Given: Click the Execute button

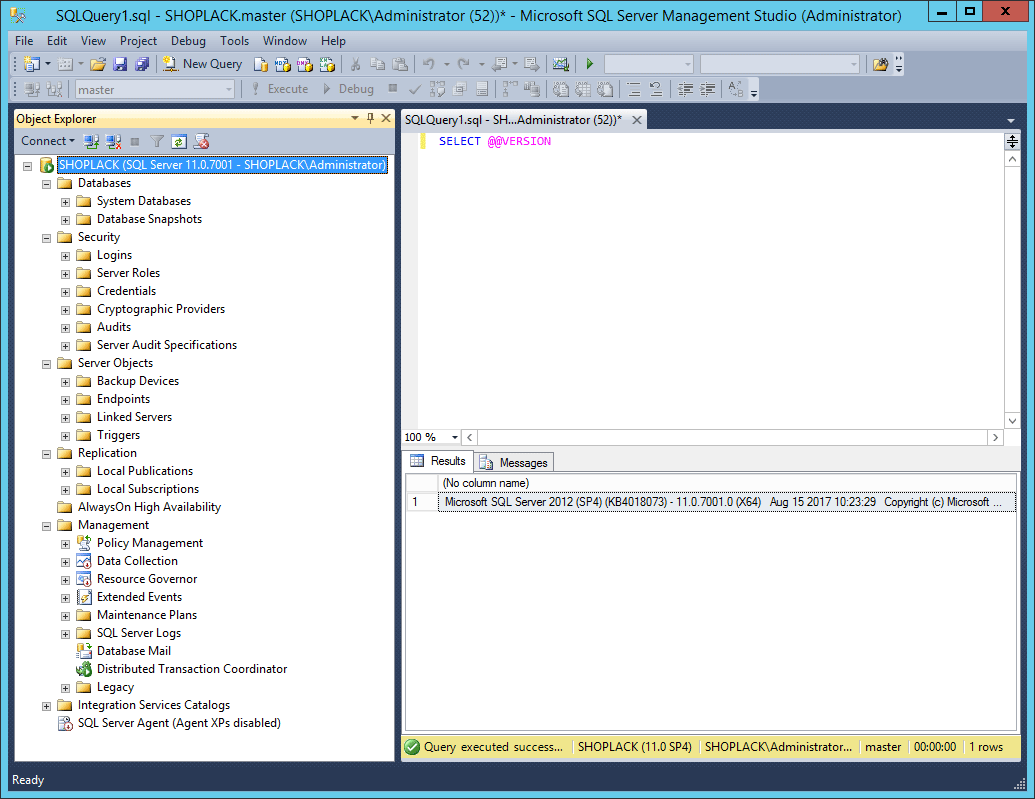Looking at the screenshot, I should point(280,89).
